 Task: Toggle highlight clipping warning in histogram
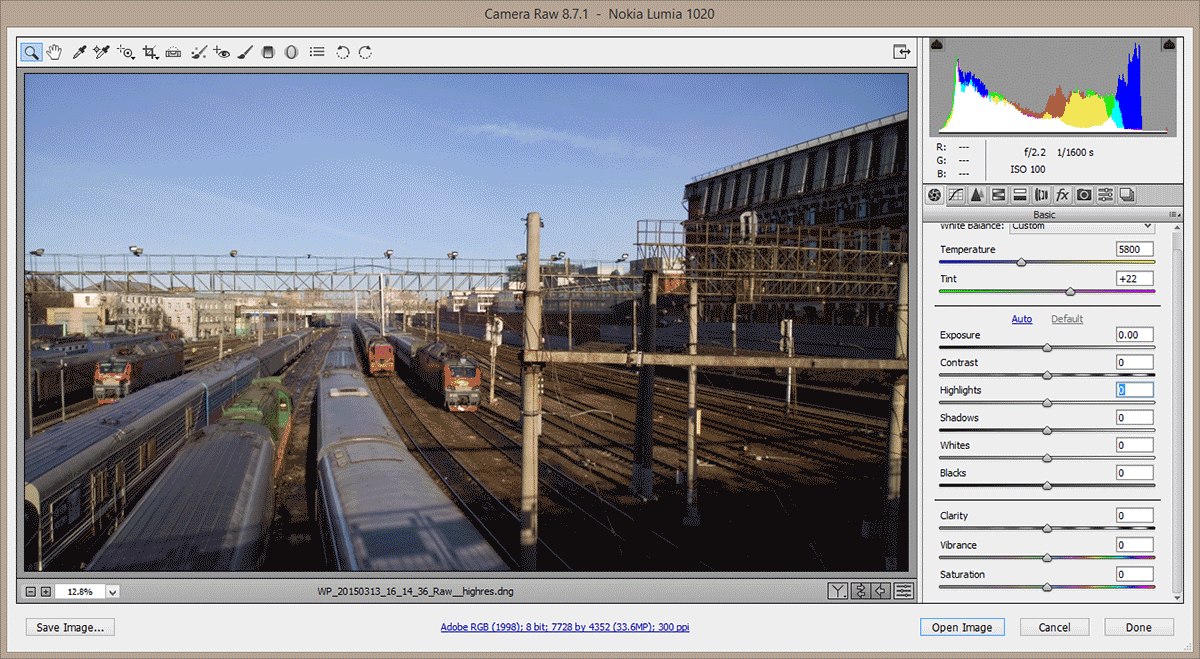tap(1167, 45)
